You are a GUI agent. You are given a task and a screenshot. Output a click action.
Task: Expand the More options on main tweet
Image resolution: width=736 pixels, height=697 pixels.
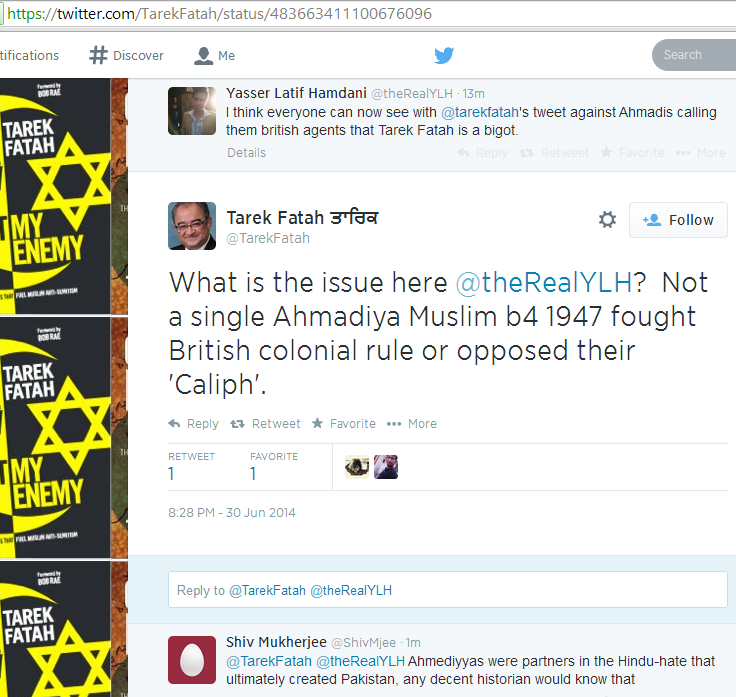click(412, 424)
